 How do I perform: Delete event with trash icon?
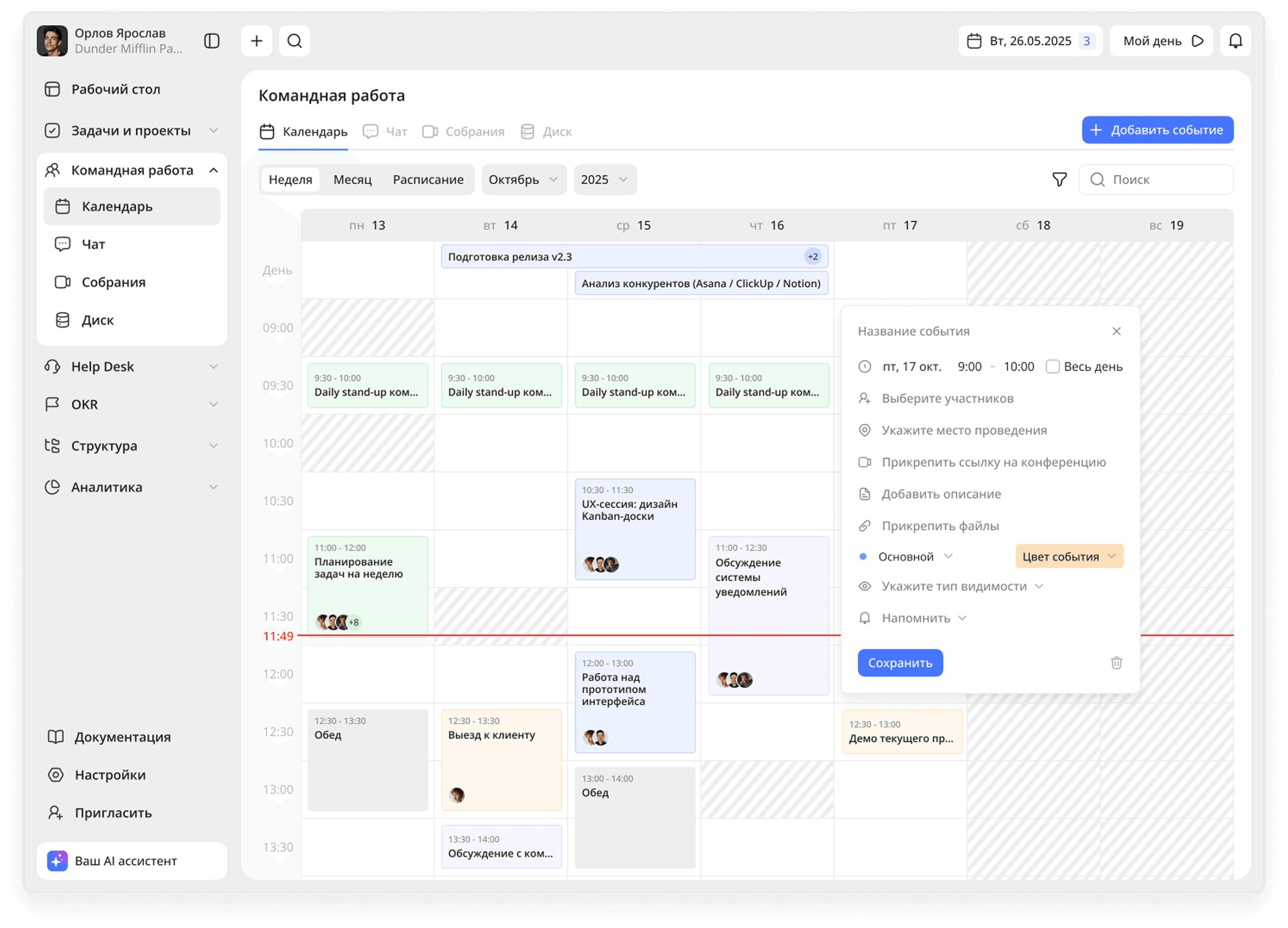[1116, 662]
